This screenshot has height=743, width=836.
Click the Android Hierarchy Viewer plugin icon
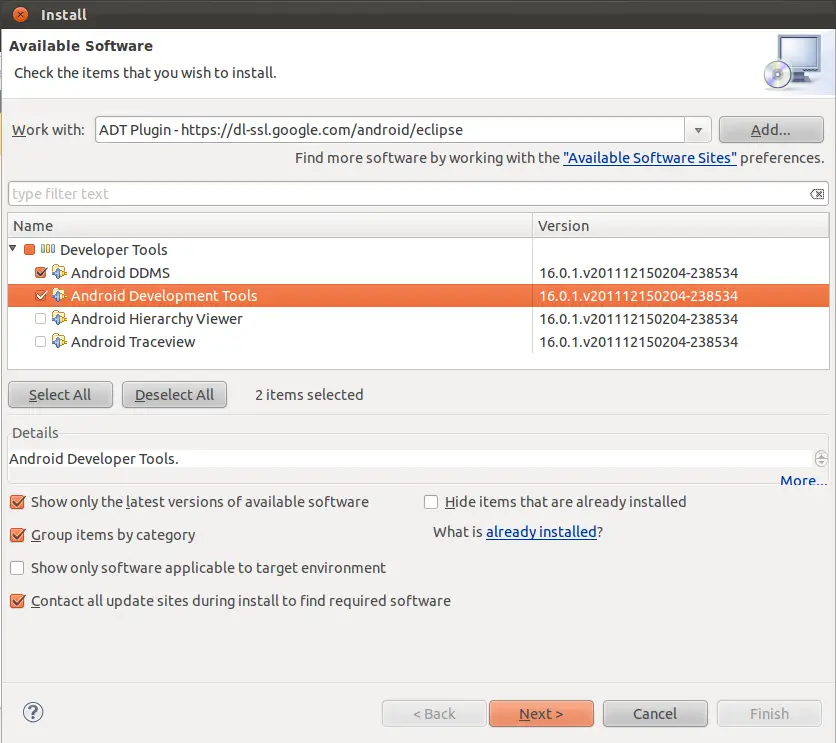pyautogui.click(x=59, y=318)
